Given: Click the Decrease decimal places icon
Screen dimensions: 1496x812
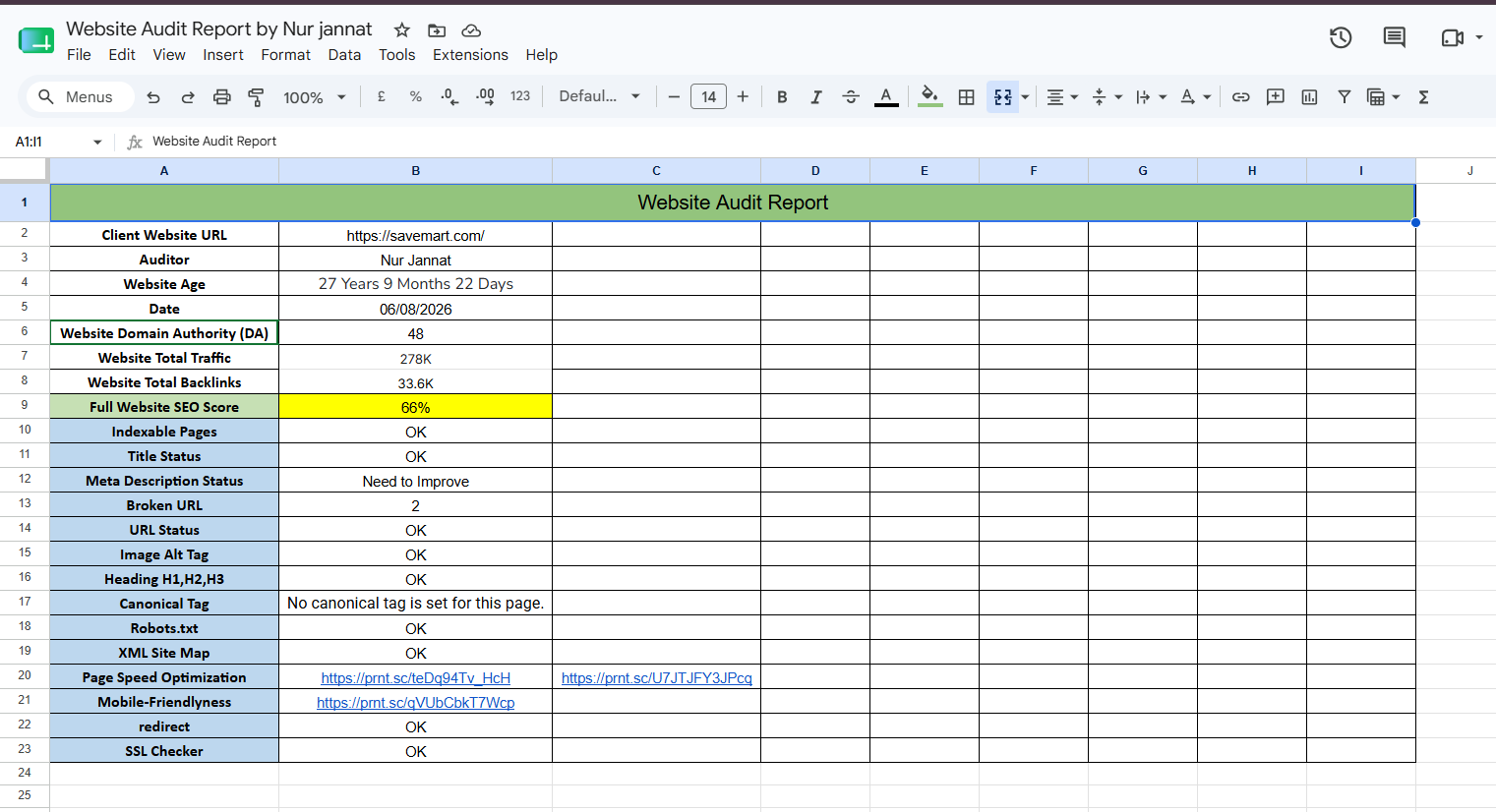Looking at the screenshot, I should pos(449,96).
